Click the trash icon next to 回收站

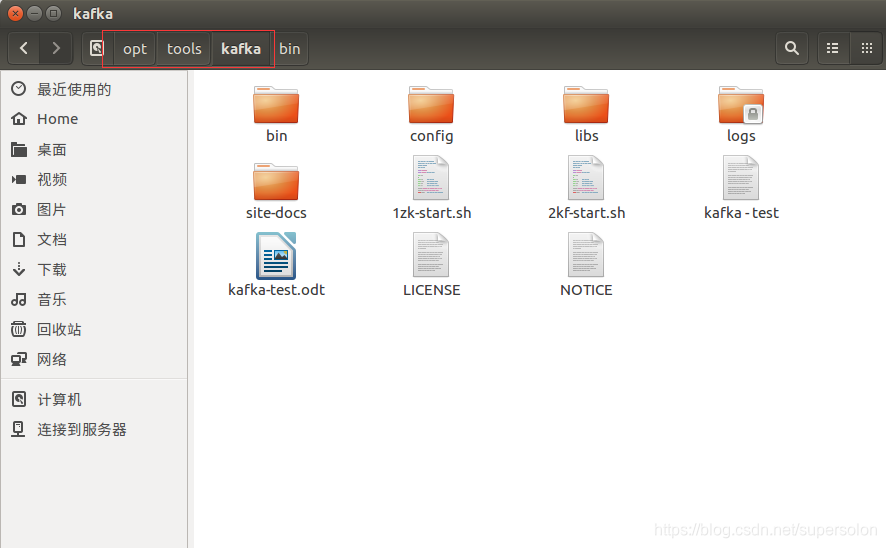pyautogui.click(x=19, y=329)
